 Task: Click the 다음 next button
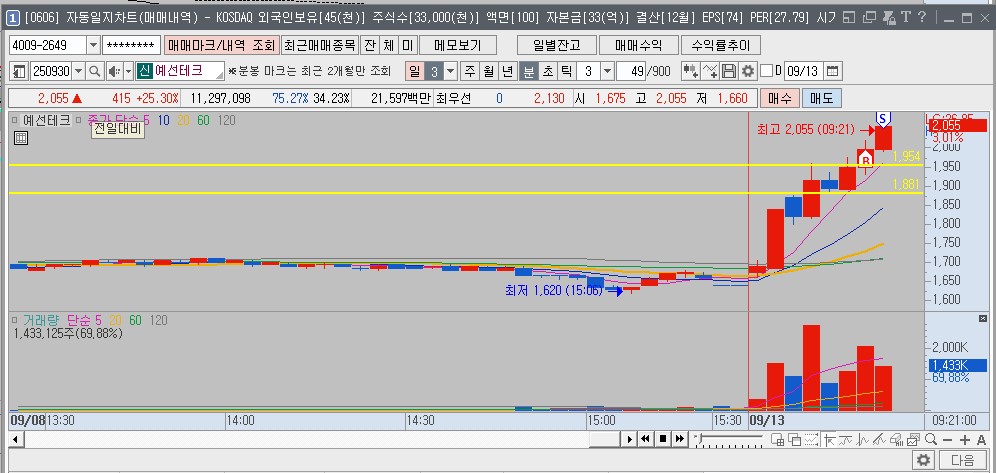pyautogui.click(x=963, y=460)
